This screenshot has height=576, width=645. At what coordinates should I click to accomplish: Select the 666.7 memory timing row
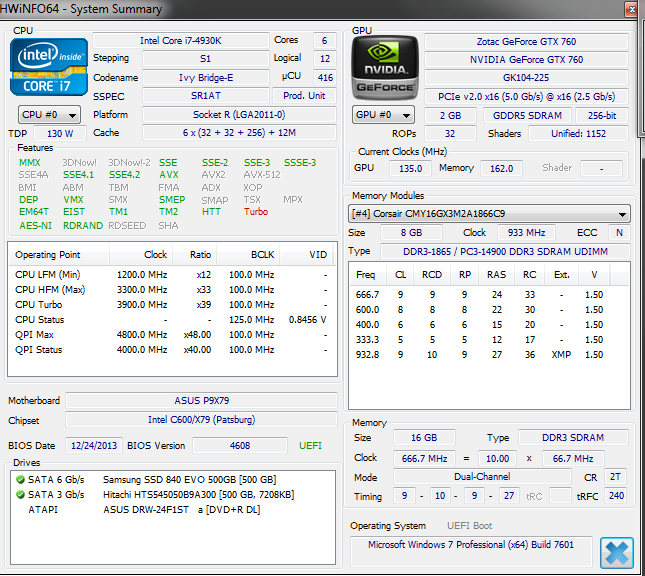coord(489,295)
